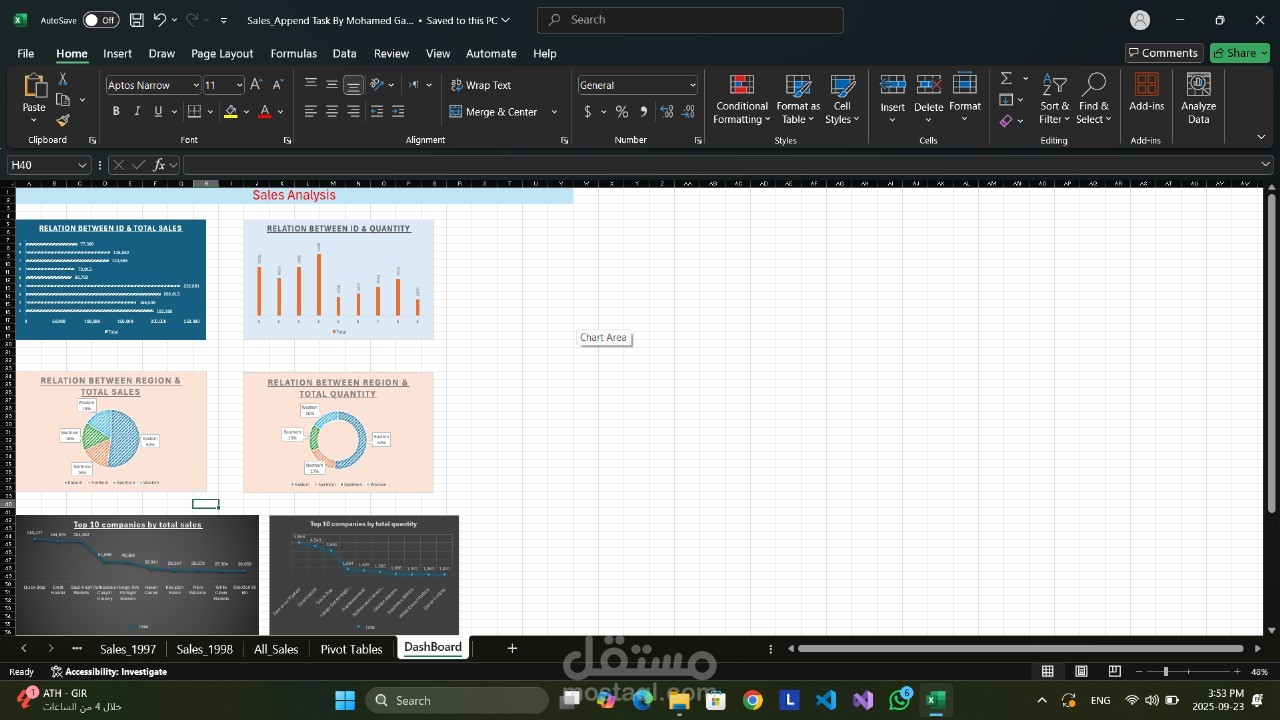The width and height of the screenshot is (1280, 720).
Task: Toggle the AutoSave switch
Action: (x=101, y=20)
